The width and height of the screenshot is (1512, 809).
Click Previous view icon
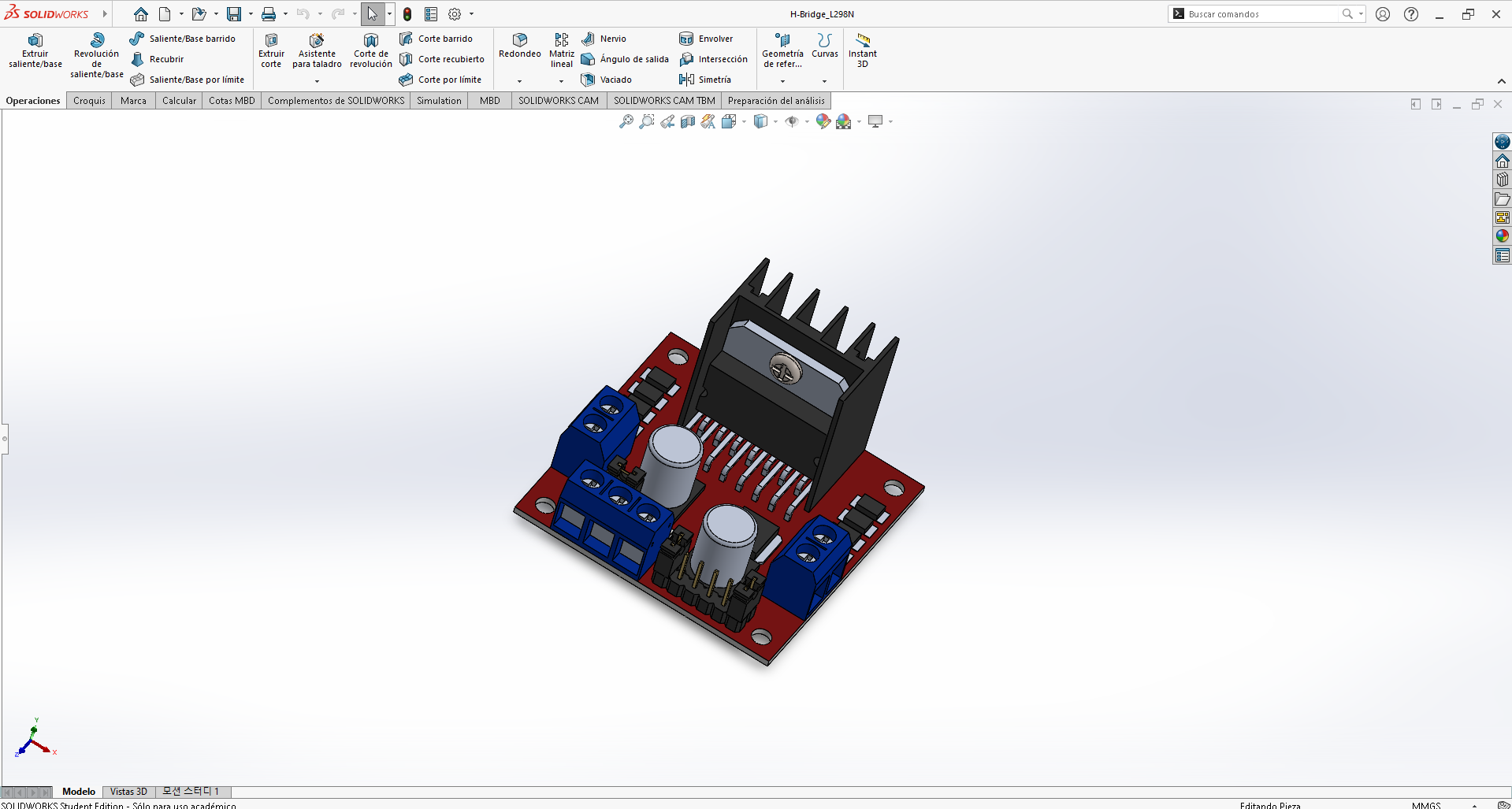tap(667, 121)
